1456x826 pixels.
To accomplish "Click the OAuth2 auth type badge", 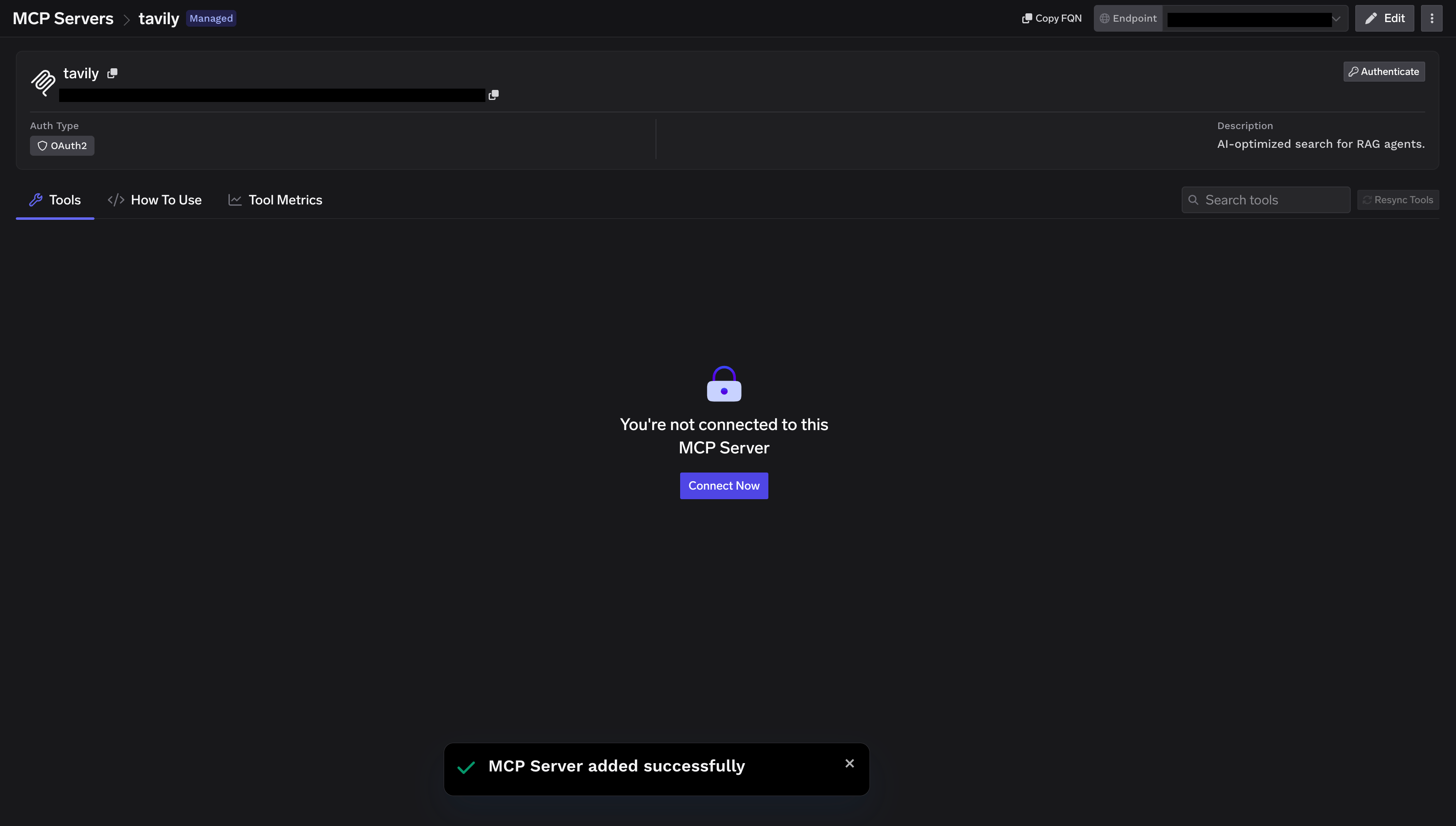I will 62,146.
